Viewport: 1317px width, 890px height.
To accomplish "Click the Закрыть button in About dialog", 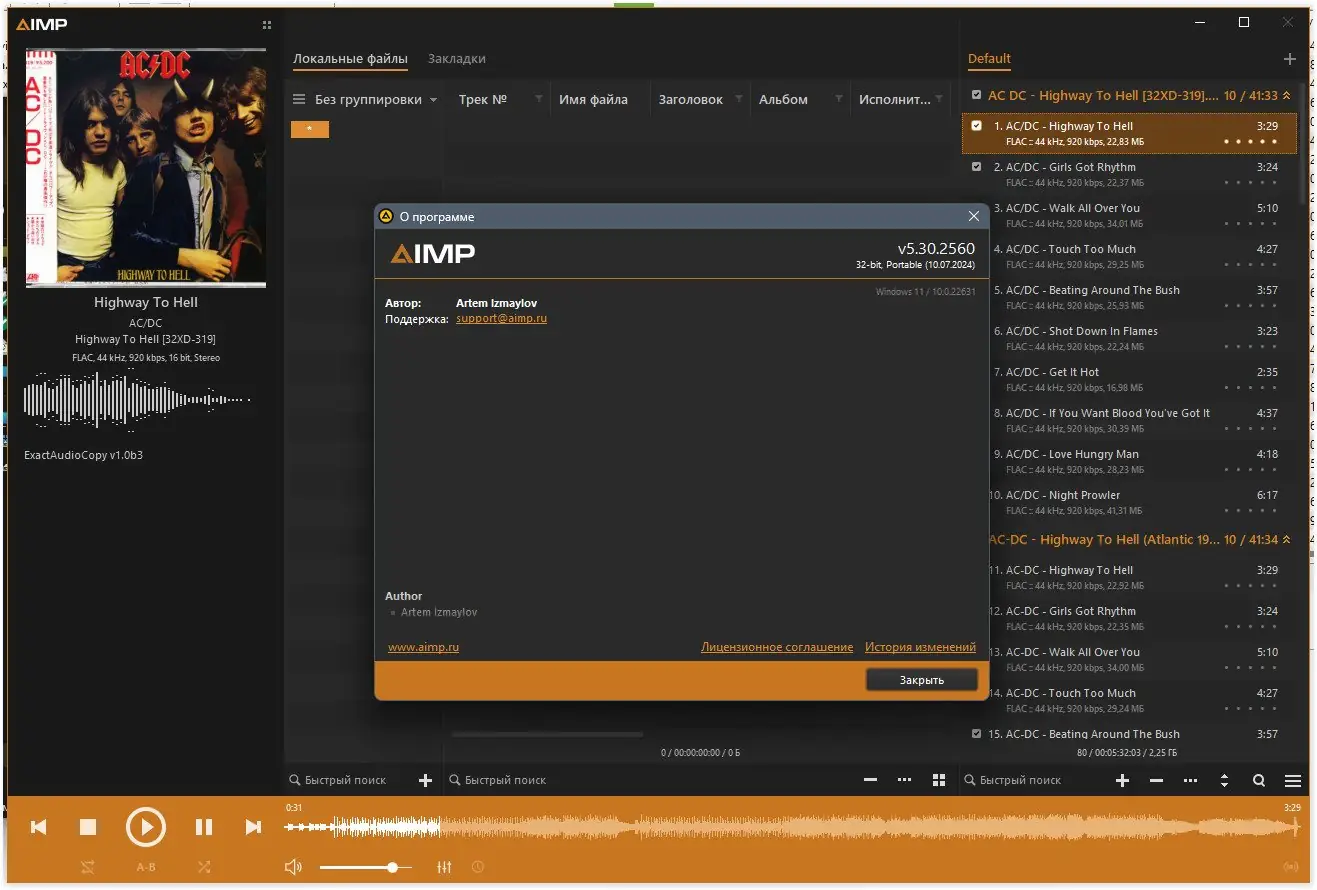I will (921, 680).
